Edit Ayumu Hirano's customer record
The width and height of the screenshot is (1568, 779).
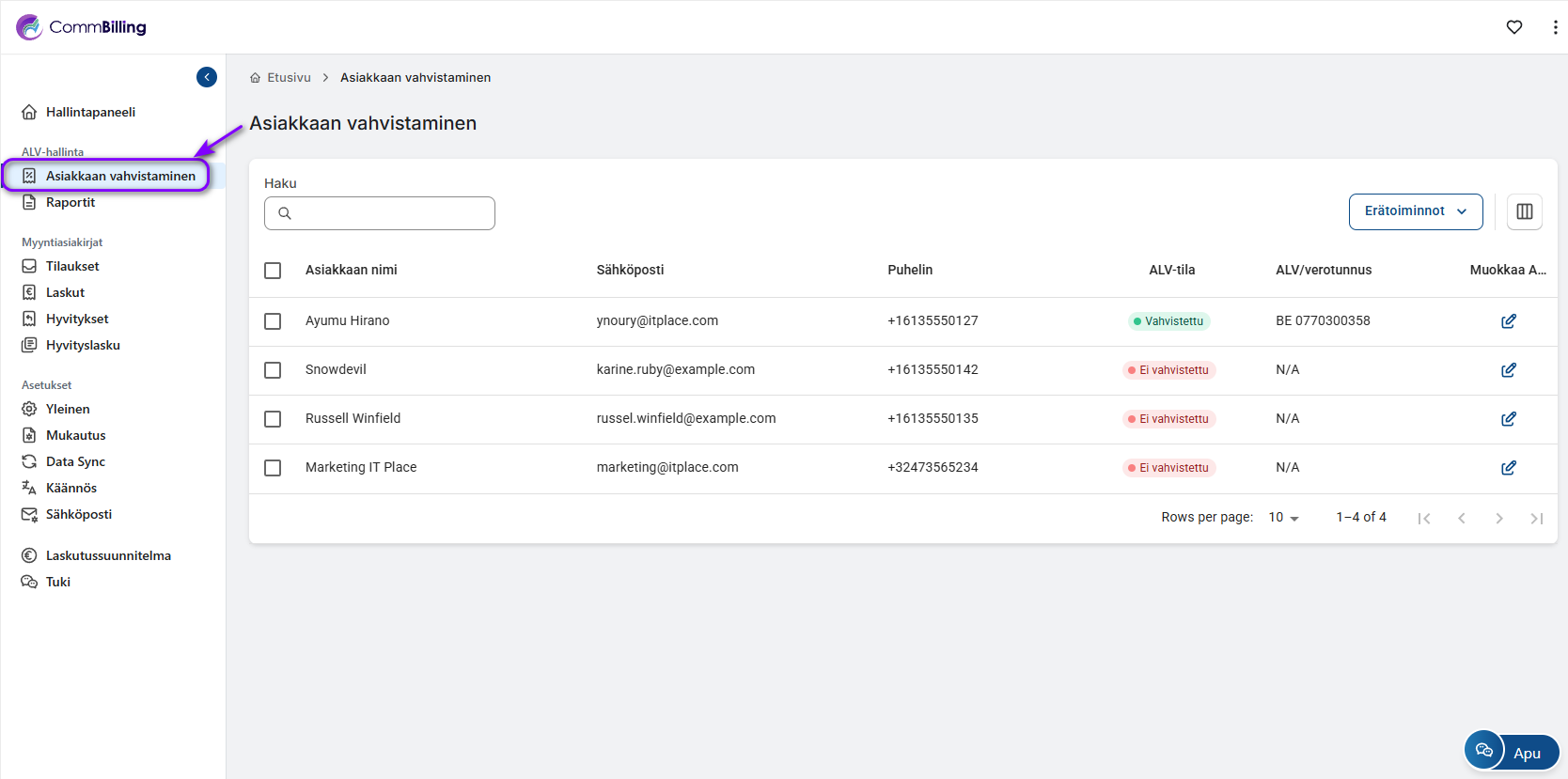click(x=1508, y=321)
